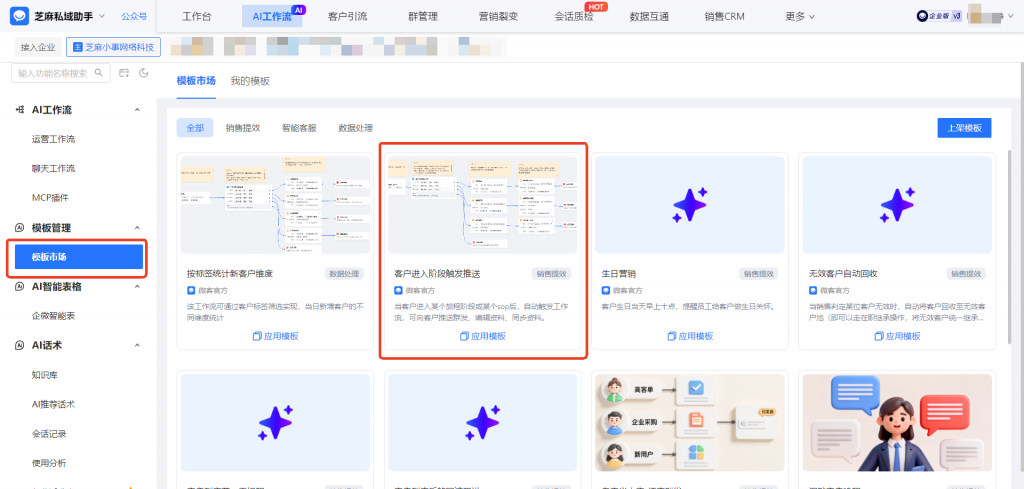1024x489 pixels.
Task: Click the AI工作流 section icon in sidebar
Action: [20, 110]
